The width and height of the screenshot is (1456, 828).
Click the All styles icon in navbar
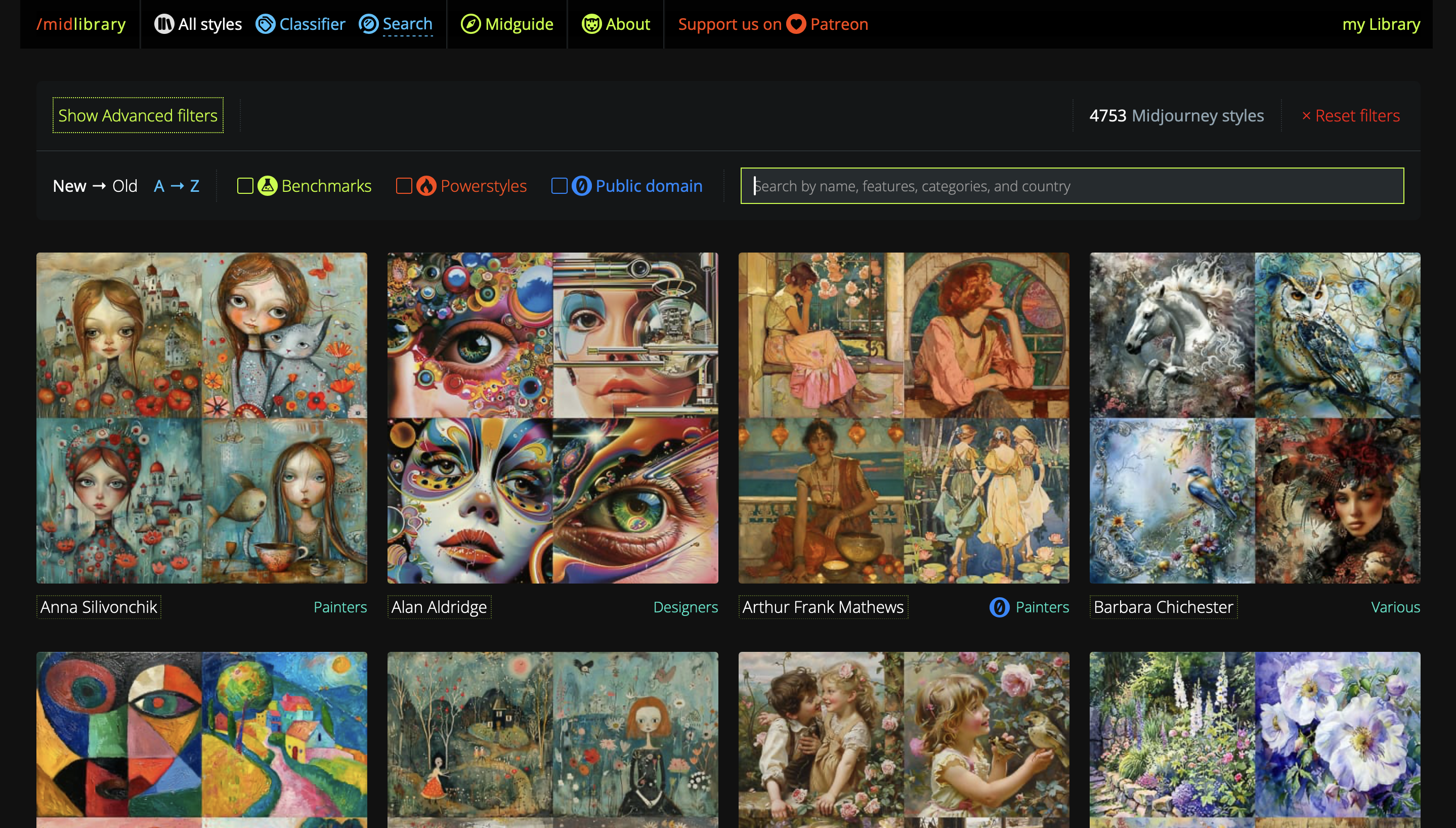(x=164, y=24)
